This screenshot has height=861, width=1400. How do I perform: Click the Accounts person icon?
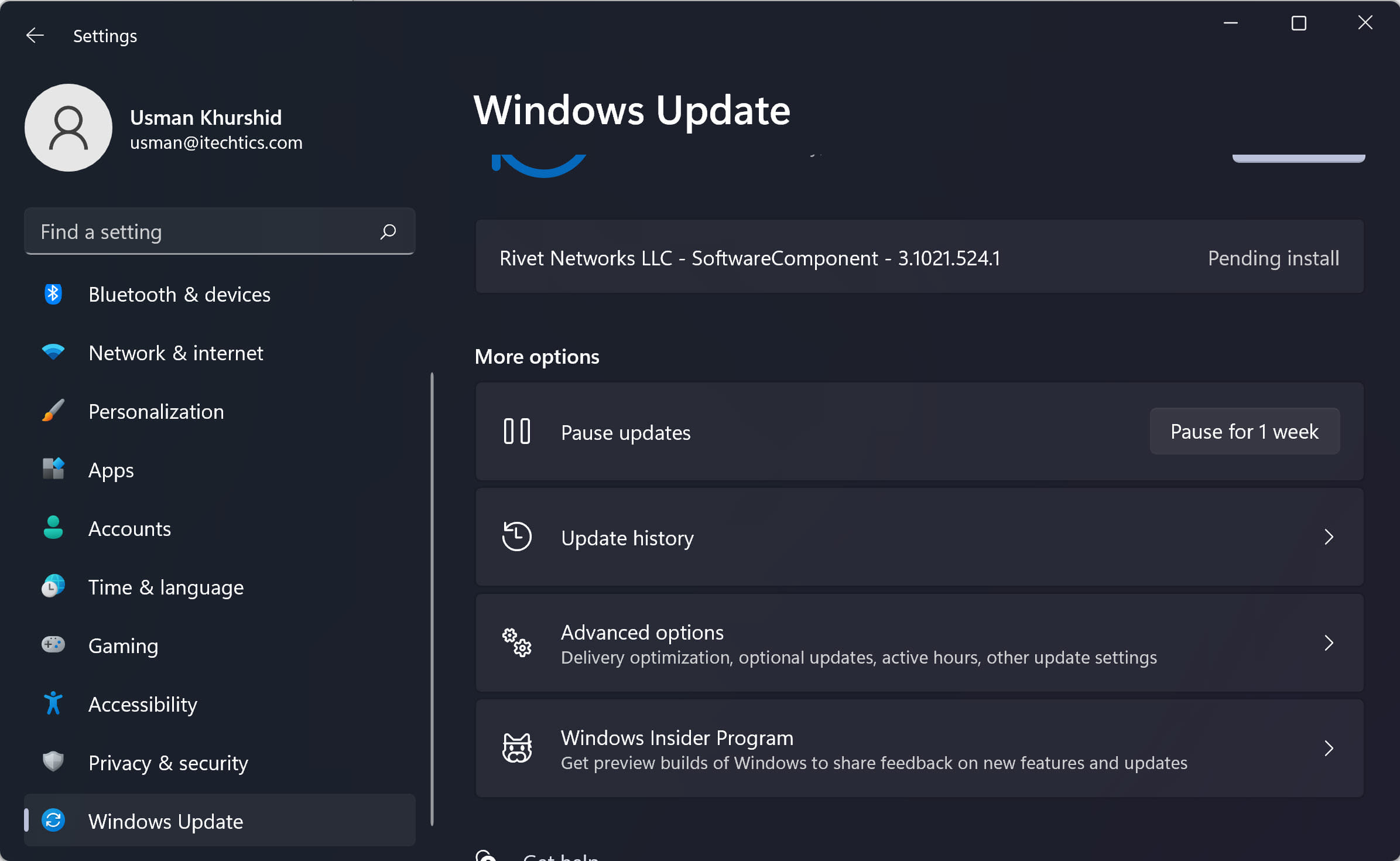(x=53, y=528)
